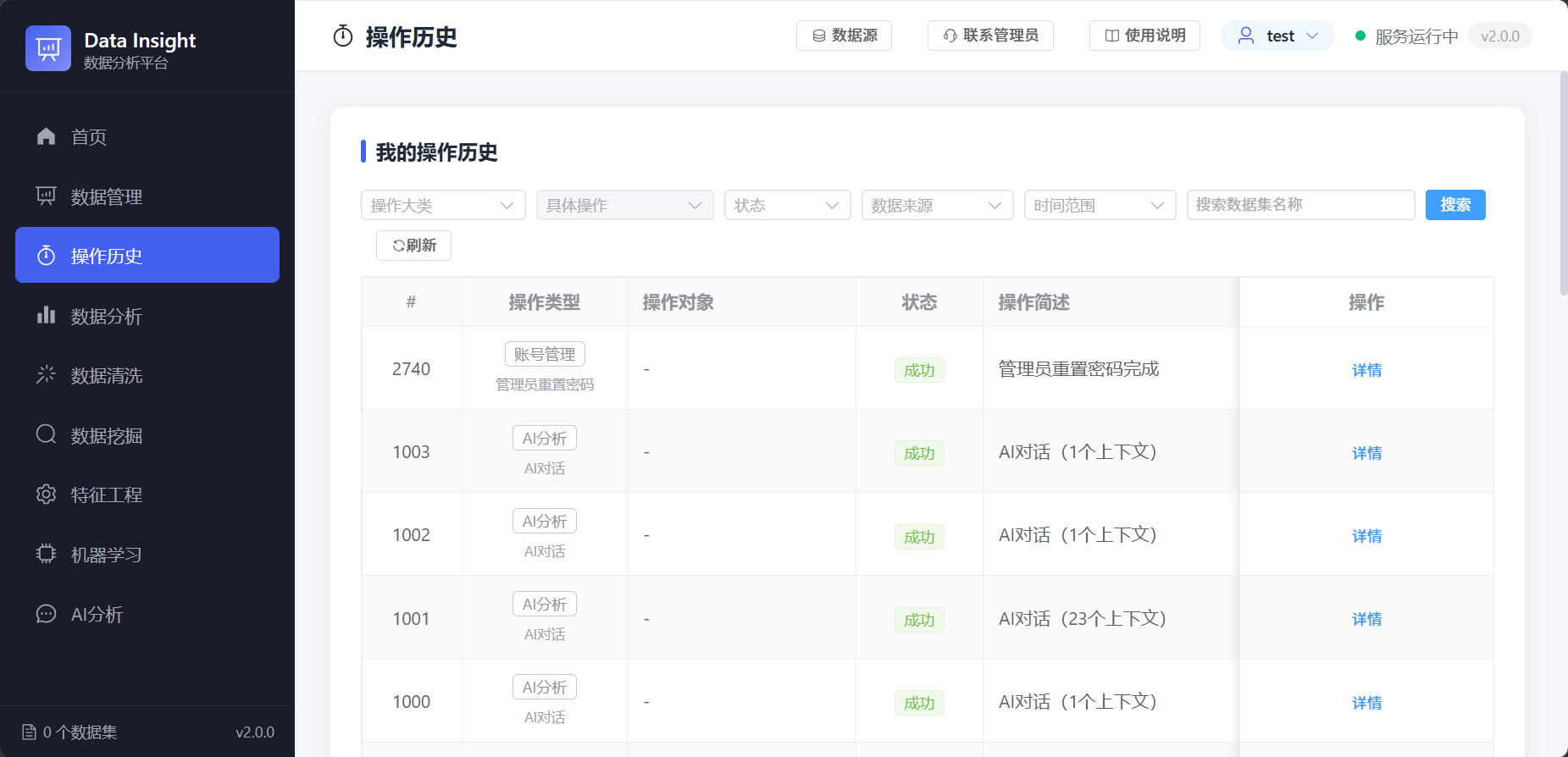Click the chat bubble icon beside AI分析
The image size is (1568, 757).
(x=47, y=614)
